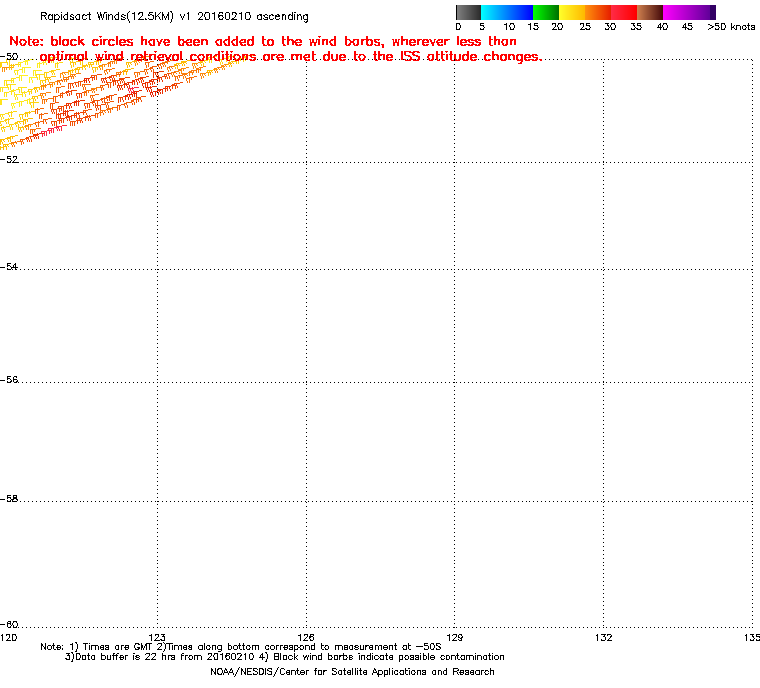The width and height of the screenshot is (760, 688).
Task: Click the red note line starting 'Note: black circles'
Action: pyautogui.click(x=263, y=41)
